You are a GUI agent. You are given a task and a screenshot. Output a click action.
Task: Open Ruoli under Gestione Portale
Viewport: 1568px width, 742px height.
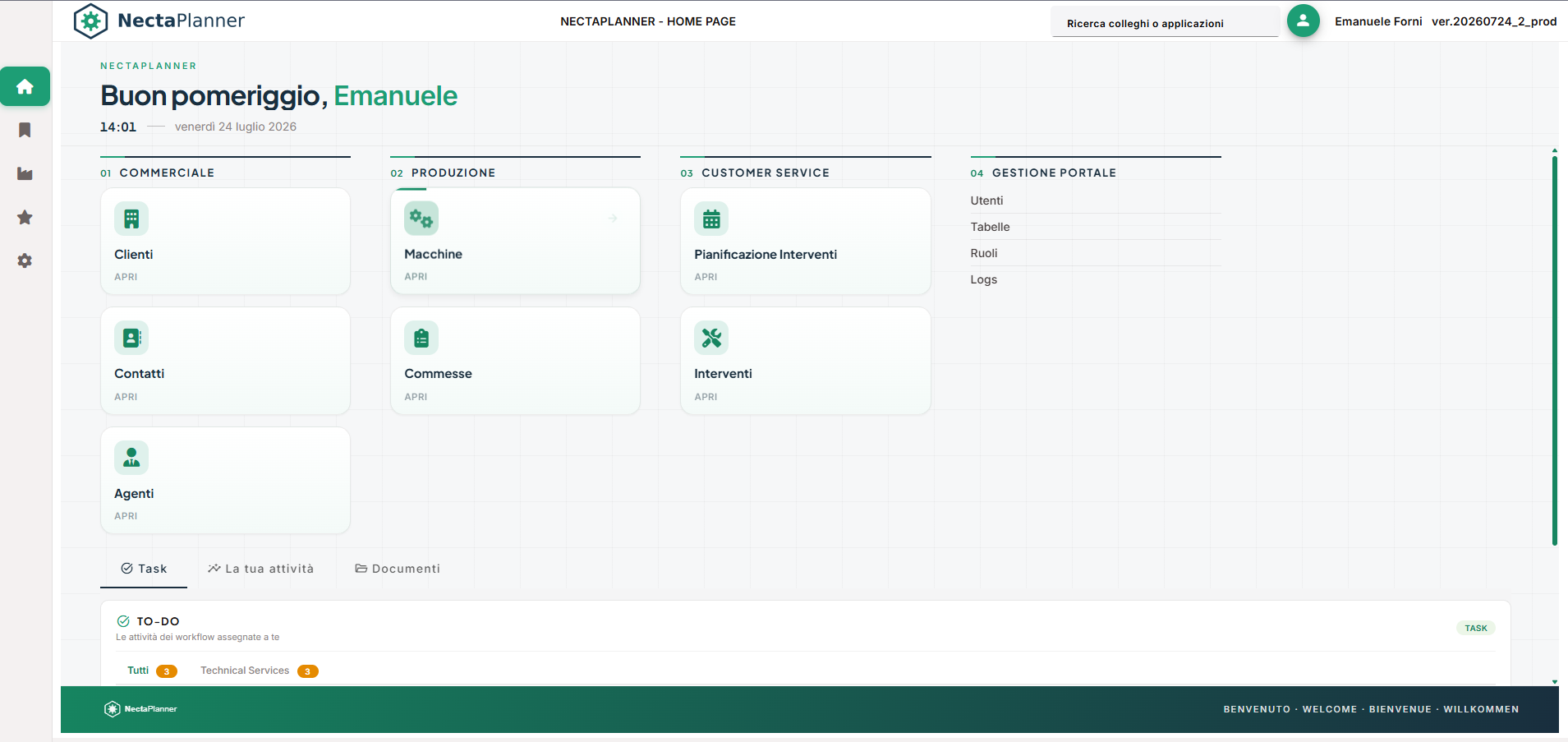coord(1096,253)
